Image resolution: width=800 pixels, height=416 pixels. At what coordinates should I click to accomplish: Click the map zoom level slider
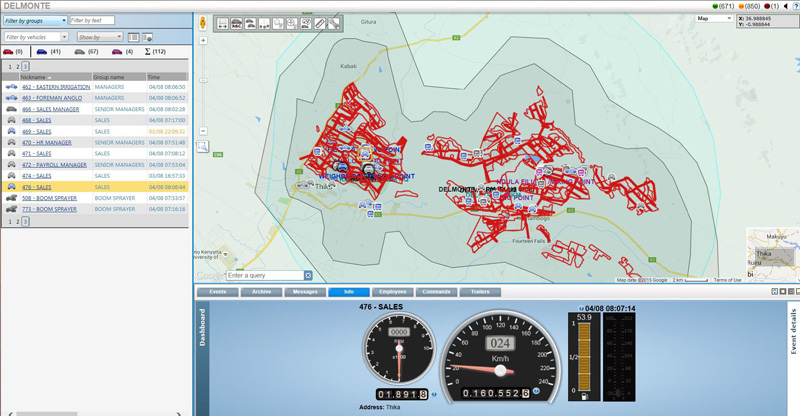pyautogui.click(x=203, y=85)
